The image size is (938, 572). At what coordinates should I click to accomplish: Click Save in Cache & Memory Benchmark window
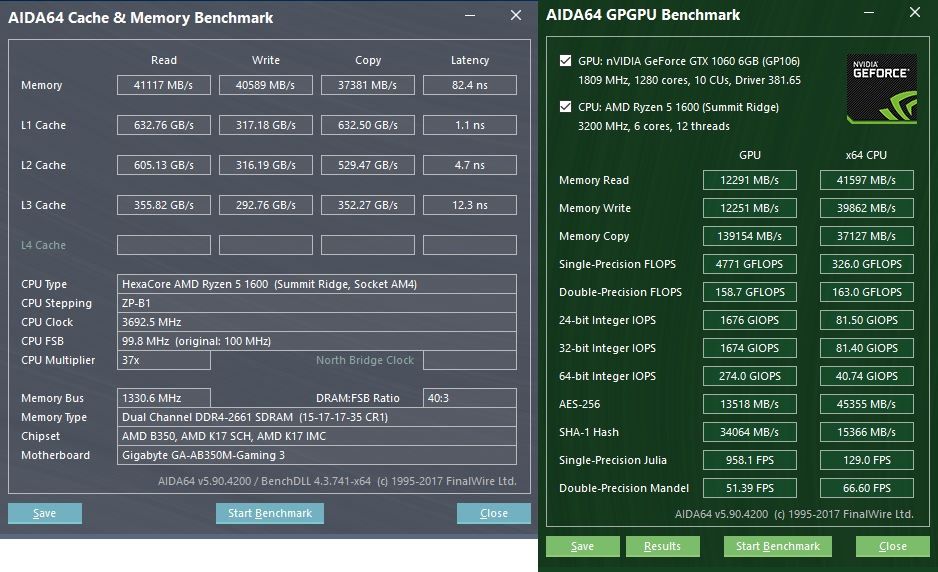pyautogui.click(x=45, y=513)
